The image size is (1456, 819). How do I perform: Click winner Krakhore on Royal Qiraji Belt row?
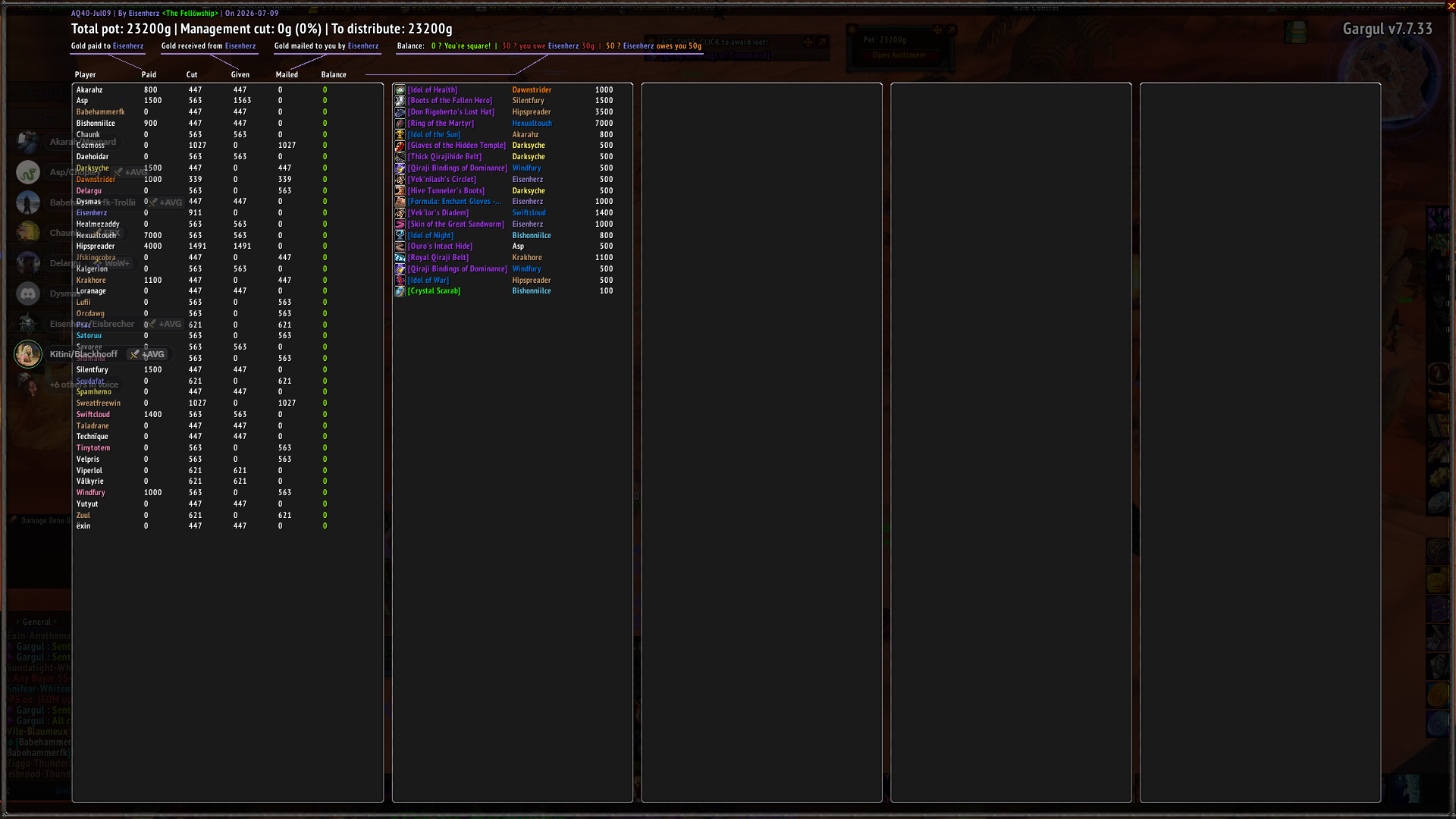point(527,258)
